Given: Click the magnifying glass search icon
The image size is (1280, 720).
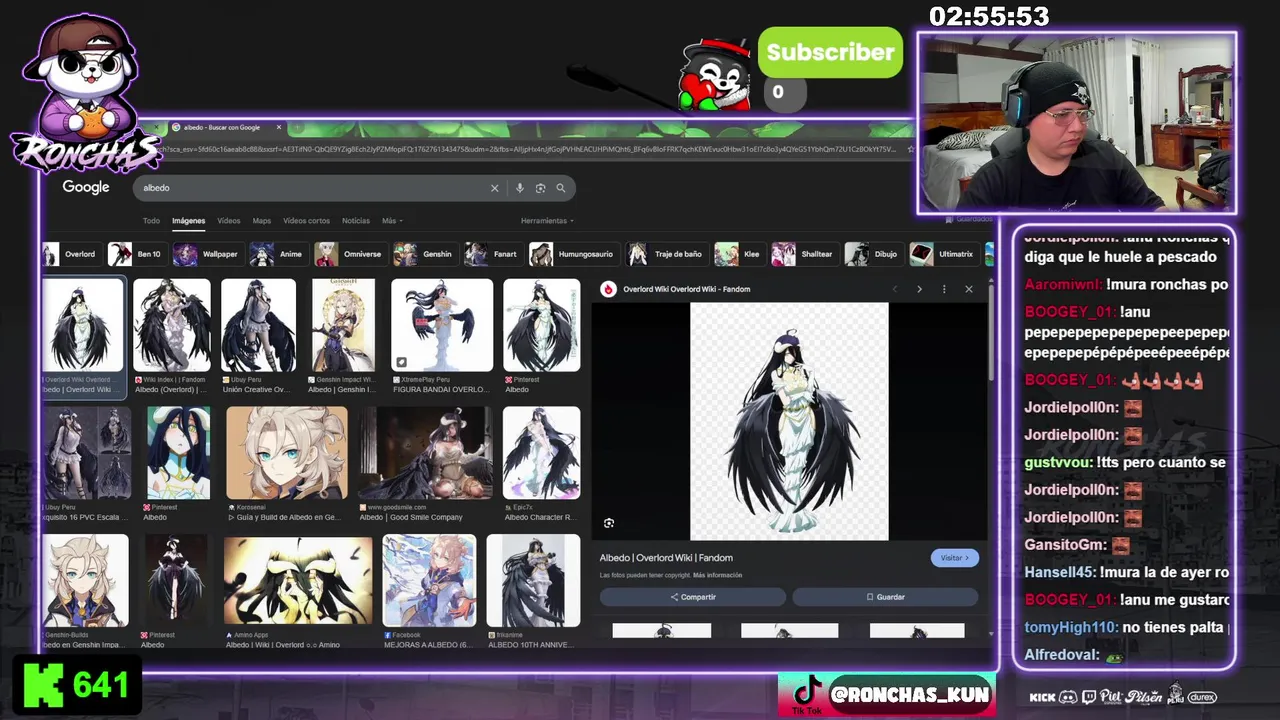Looking at the screenshot, I should tap(561, 188).
